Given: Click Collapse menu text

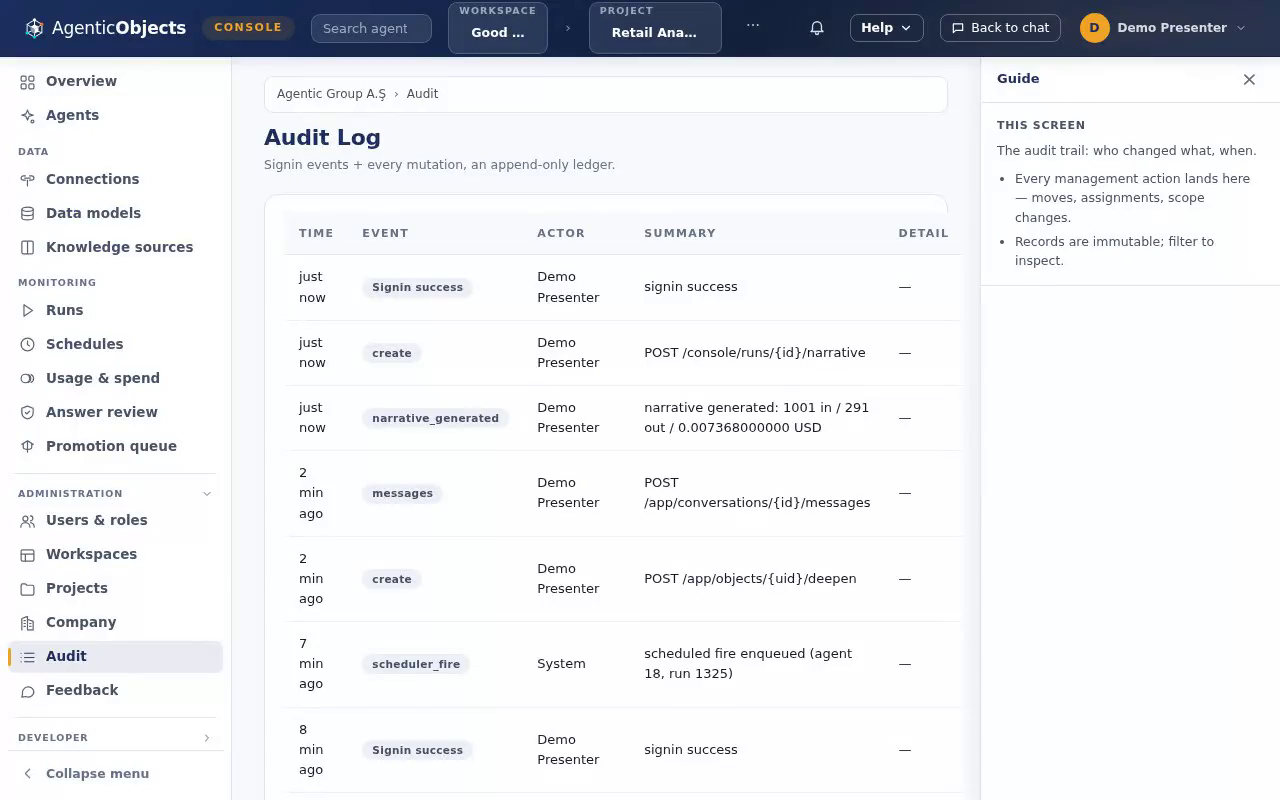Looking at the screenshot, I should (x=97, y=774).
